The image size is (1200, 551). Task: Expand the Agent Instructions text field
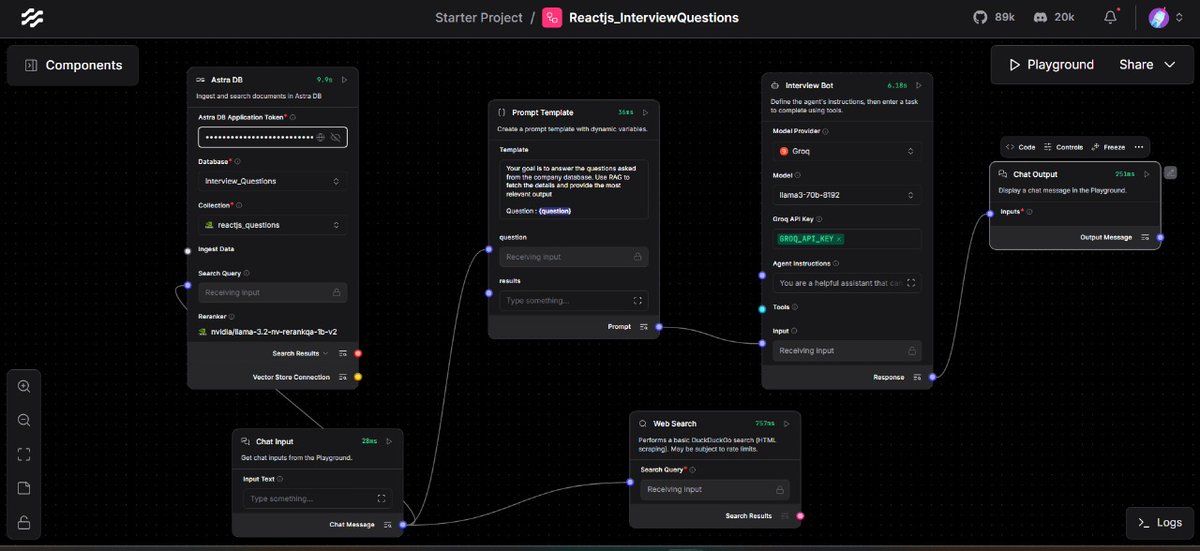coord(911,283)
